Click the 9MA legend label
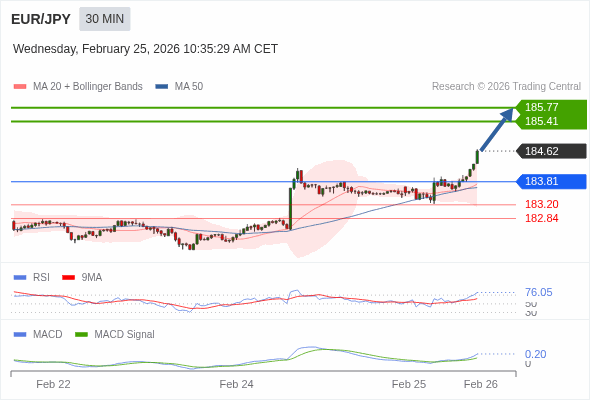Screen dimensions: 590x400 tap(92, 278)
